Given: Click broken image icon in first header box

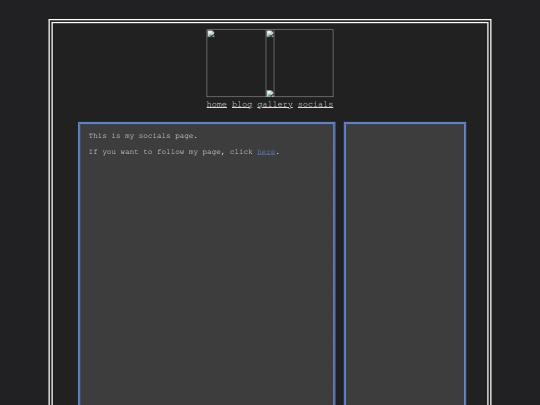Looking at the screenshot, I should click(x=211, y=34).
